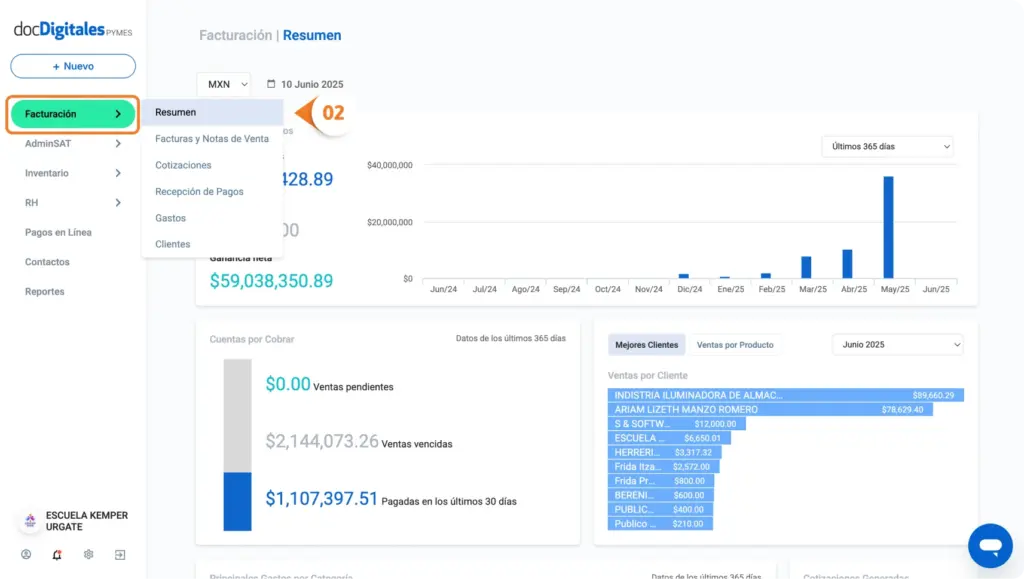Click the Escuela Kemper Urgate company avatar
The height and width of the screenshot is (579, 1024).
tap(30, 521)
